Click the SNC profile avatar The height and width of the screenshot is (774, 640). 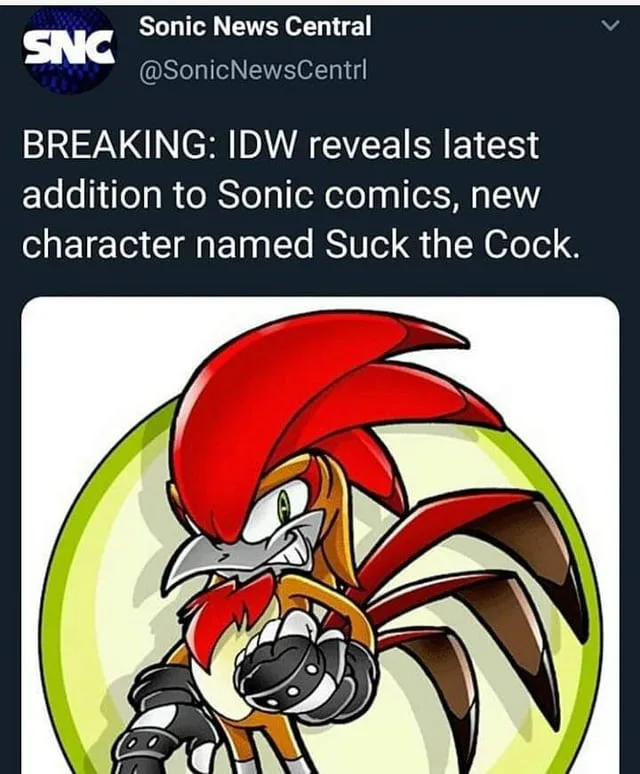point(69,49)
